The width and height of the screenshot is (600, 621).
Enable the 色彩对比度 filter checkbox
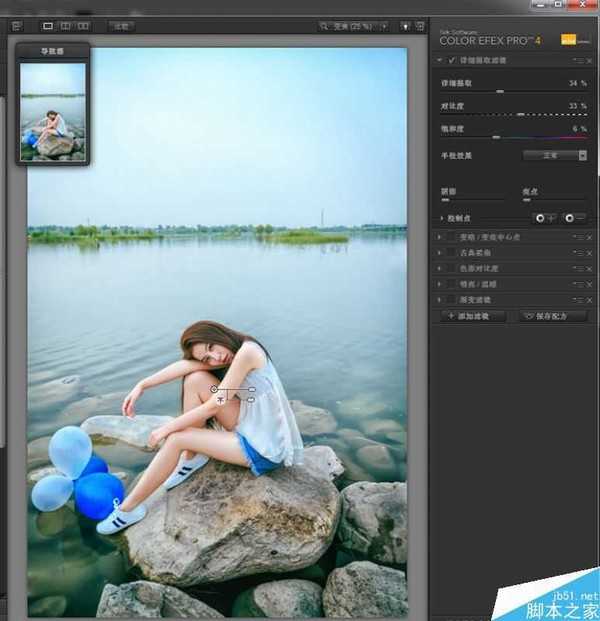(451, 269)
